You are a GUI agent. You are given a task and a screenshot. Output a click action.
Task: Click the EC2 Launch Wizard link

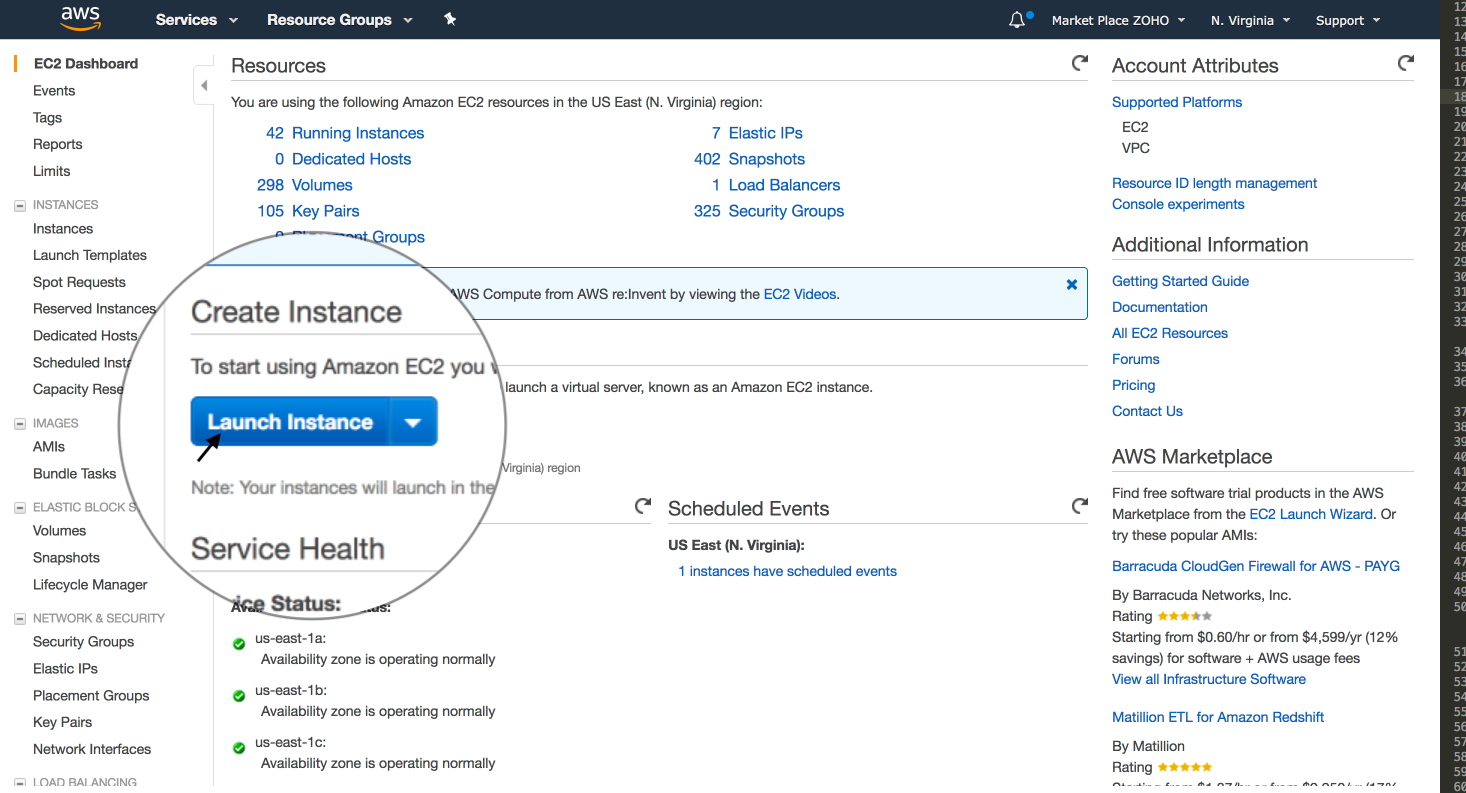tap(1310, 514)
